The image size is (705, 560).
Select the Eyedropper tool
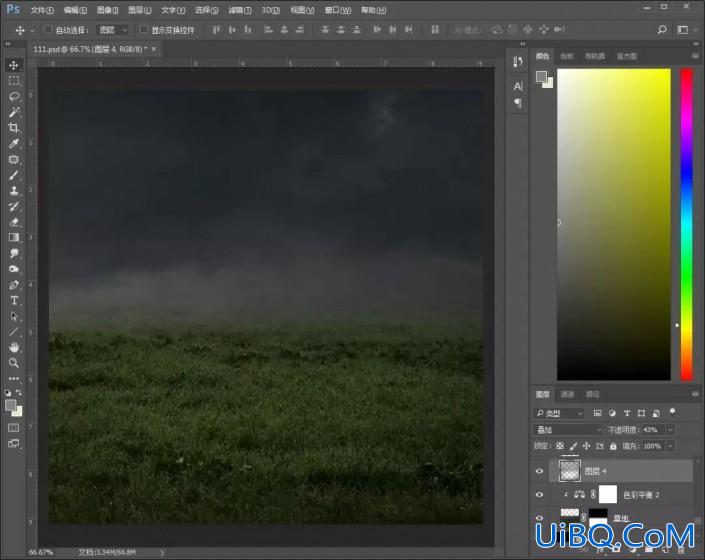pos(14,144)
